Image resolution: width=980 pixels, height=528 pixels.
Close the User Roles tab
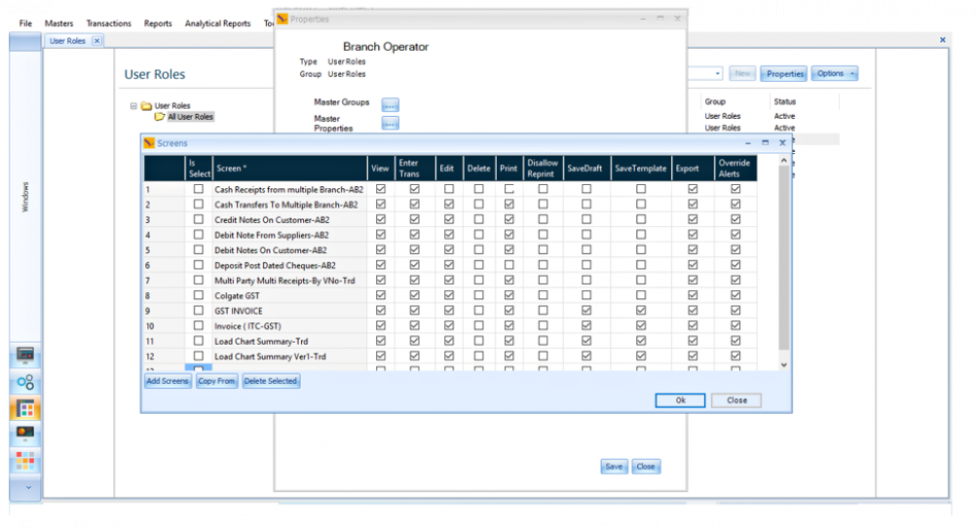click(96, 41)
